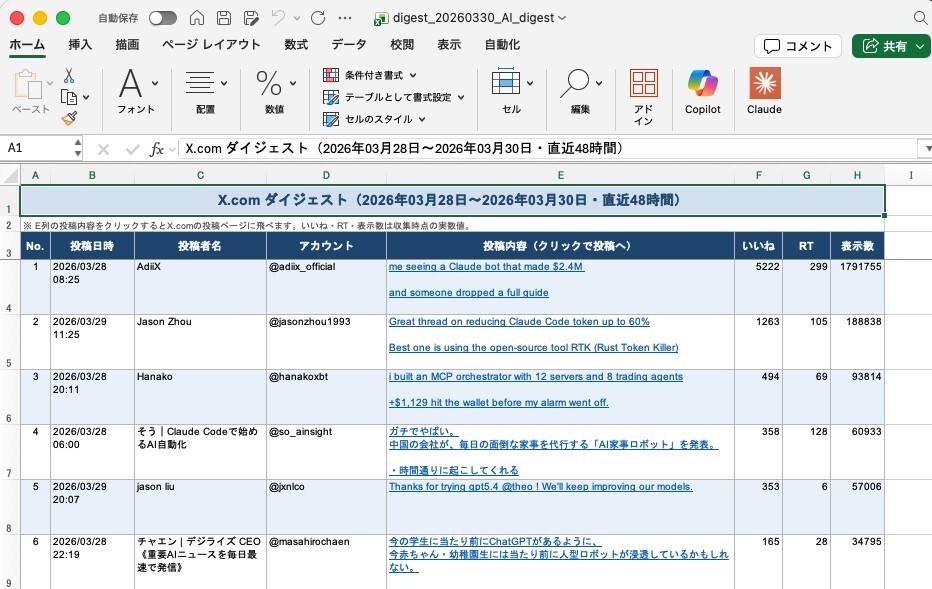Open the フォント font group
This screenshot has width=932, height=589.
136,90
